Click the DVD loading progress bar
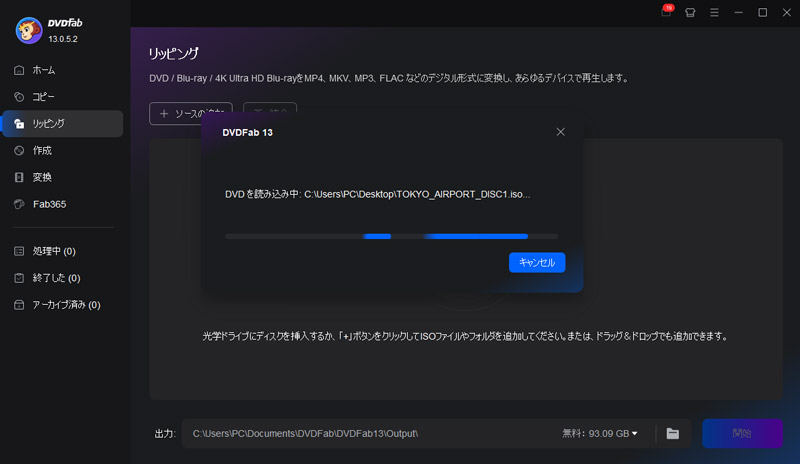Screen dimensions: 800x464 [391, 236]
